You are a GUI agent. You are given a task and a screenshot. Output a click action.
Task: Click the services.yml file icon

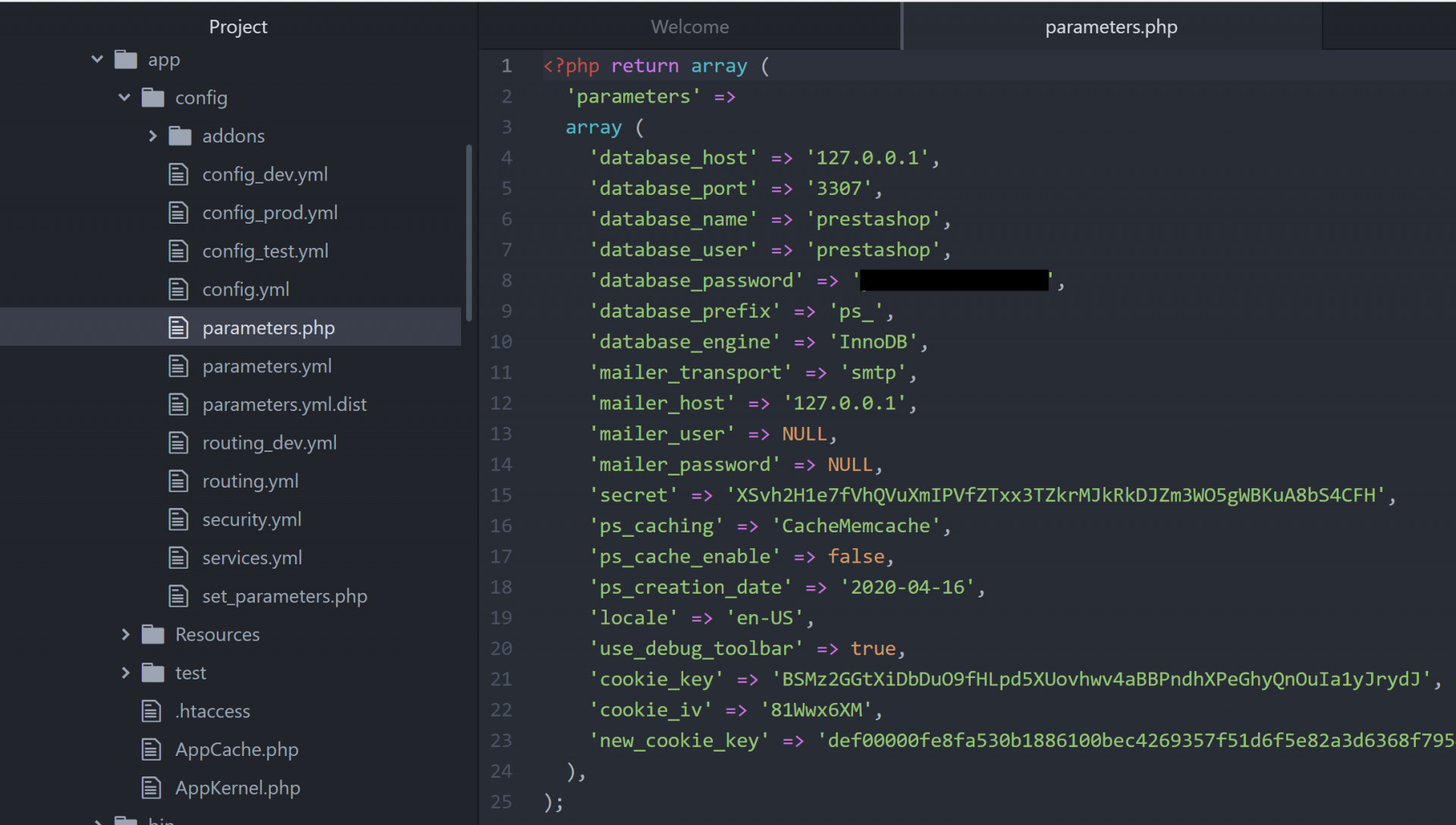178,557
